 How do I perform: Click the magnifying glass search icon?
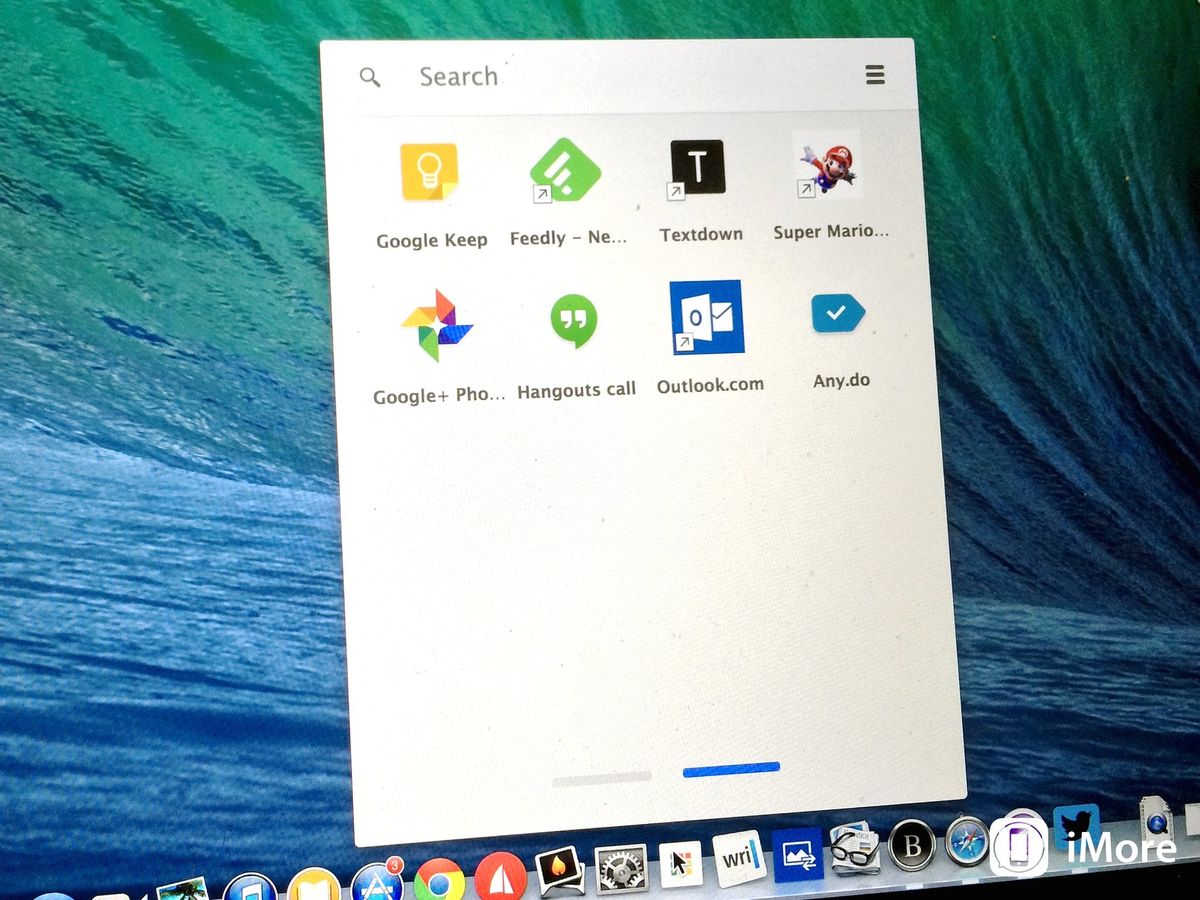coord(370,76)
